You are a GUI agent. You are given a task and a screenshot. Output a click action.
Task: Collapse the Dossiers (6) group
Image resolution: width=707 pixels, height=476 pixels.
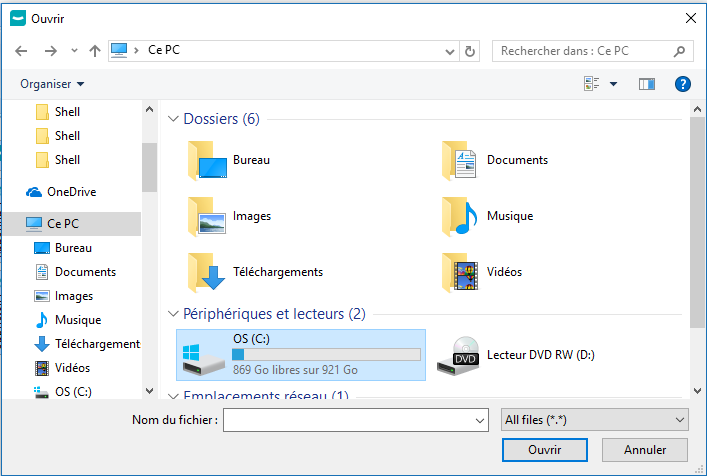coord(174,120)
